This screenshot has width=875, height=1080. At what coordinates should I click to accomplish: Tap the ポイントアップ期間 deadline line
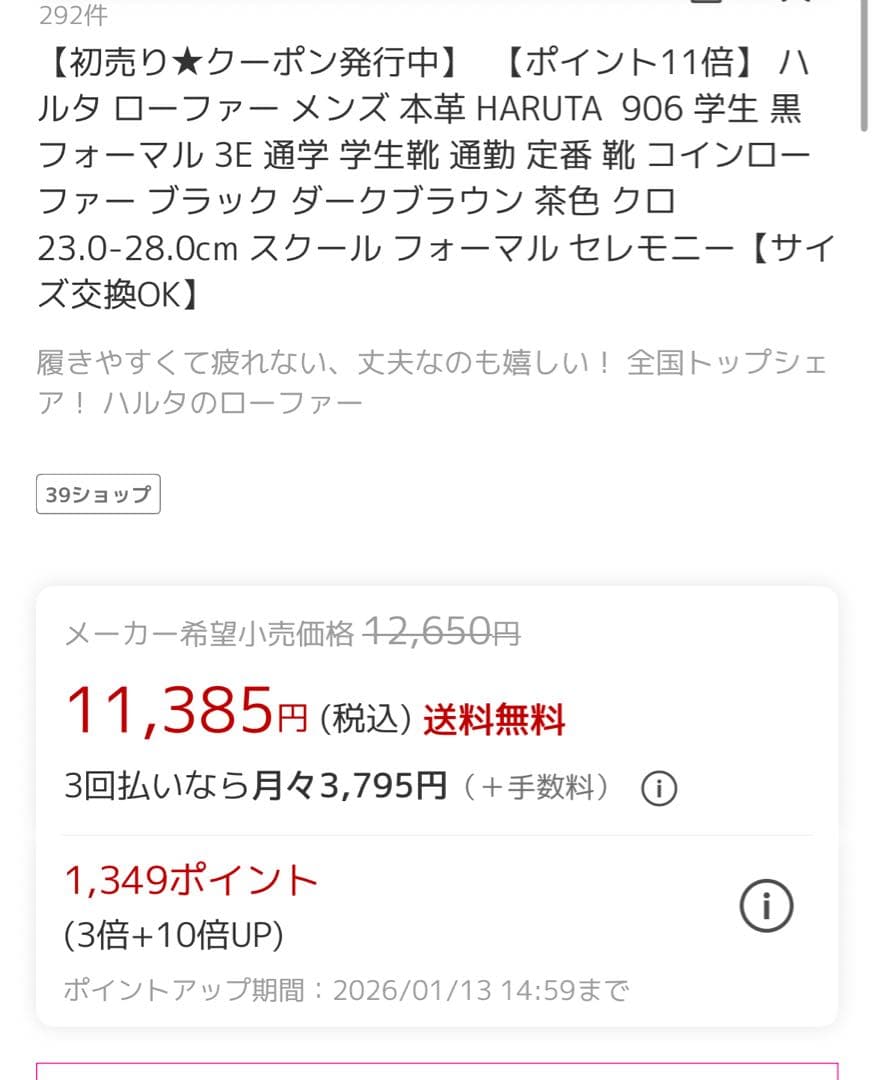click(346, 990)
